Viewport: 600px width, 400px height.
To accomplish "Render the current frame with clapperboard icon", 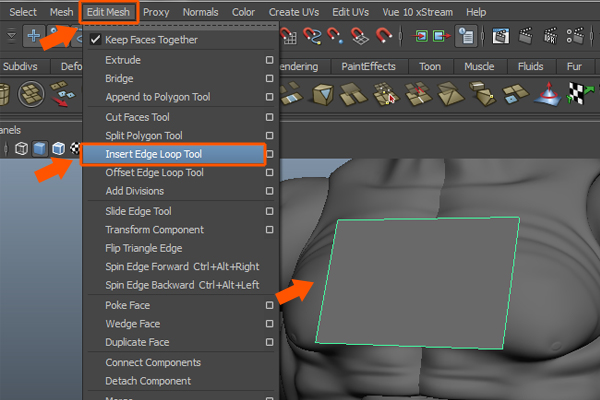I will click(x=526, y=36).
